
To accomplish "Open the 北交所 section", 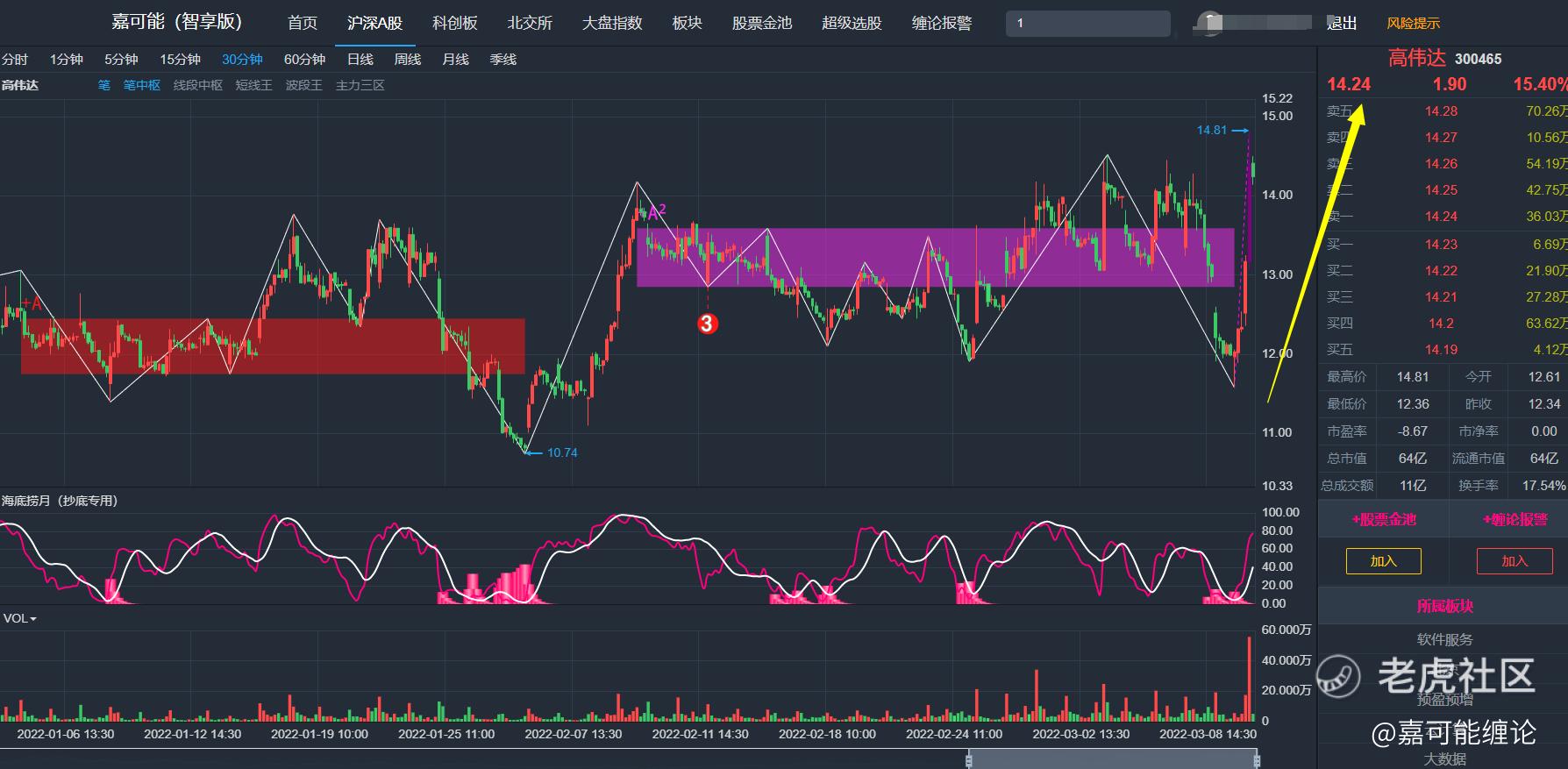I will tap(530, 23).
